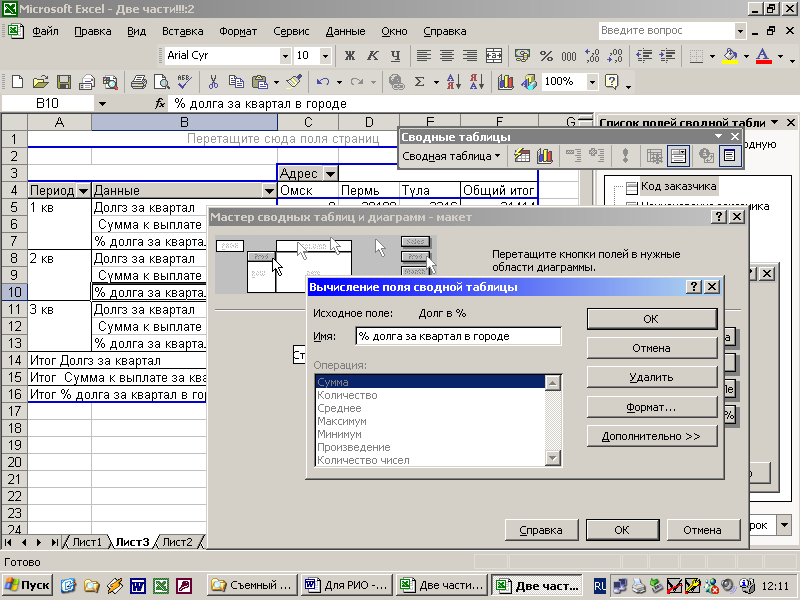Screen dimensions: 800x600
Task: Apply currency format icon
Action: (522, 56)
